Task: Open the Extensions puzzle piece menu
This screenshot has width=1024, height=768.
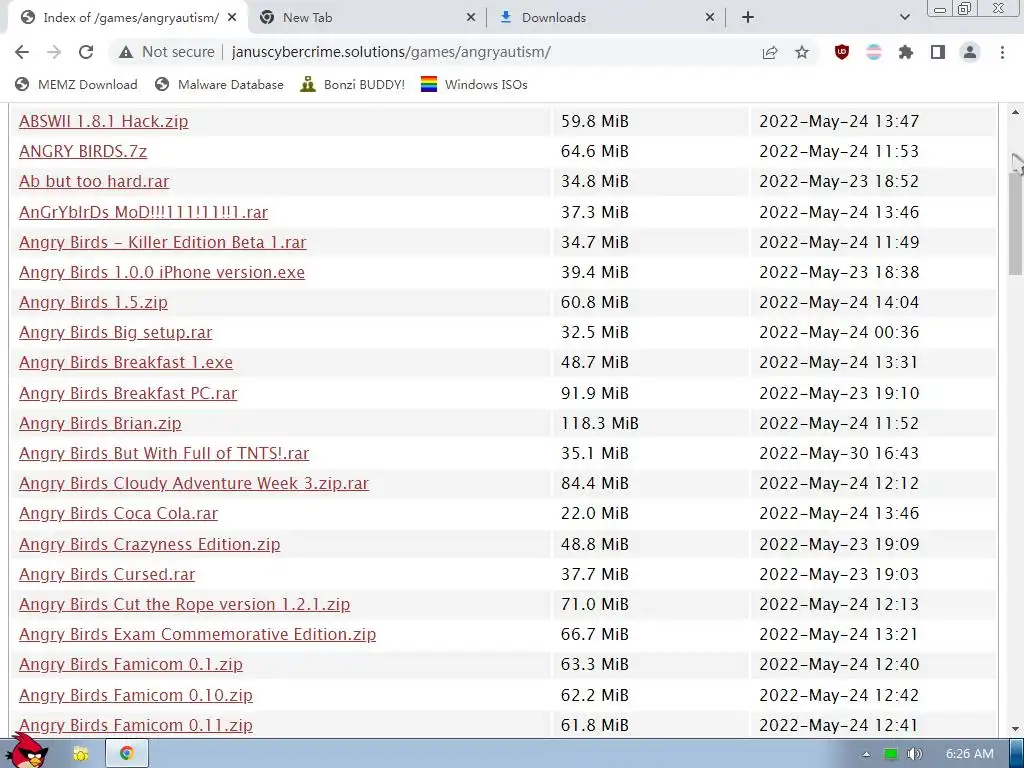Action: 906,52
